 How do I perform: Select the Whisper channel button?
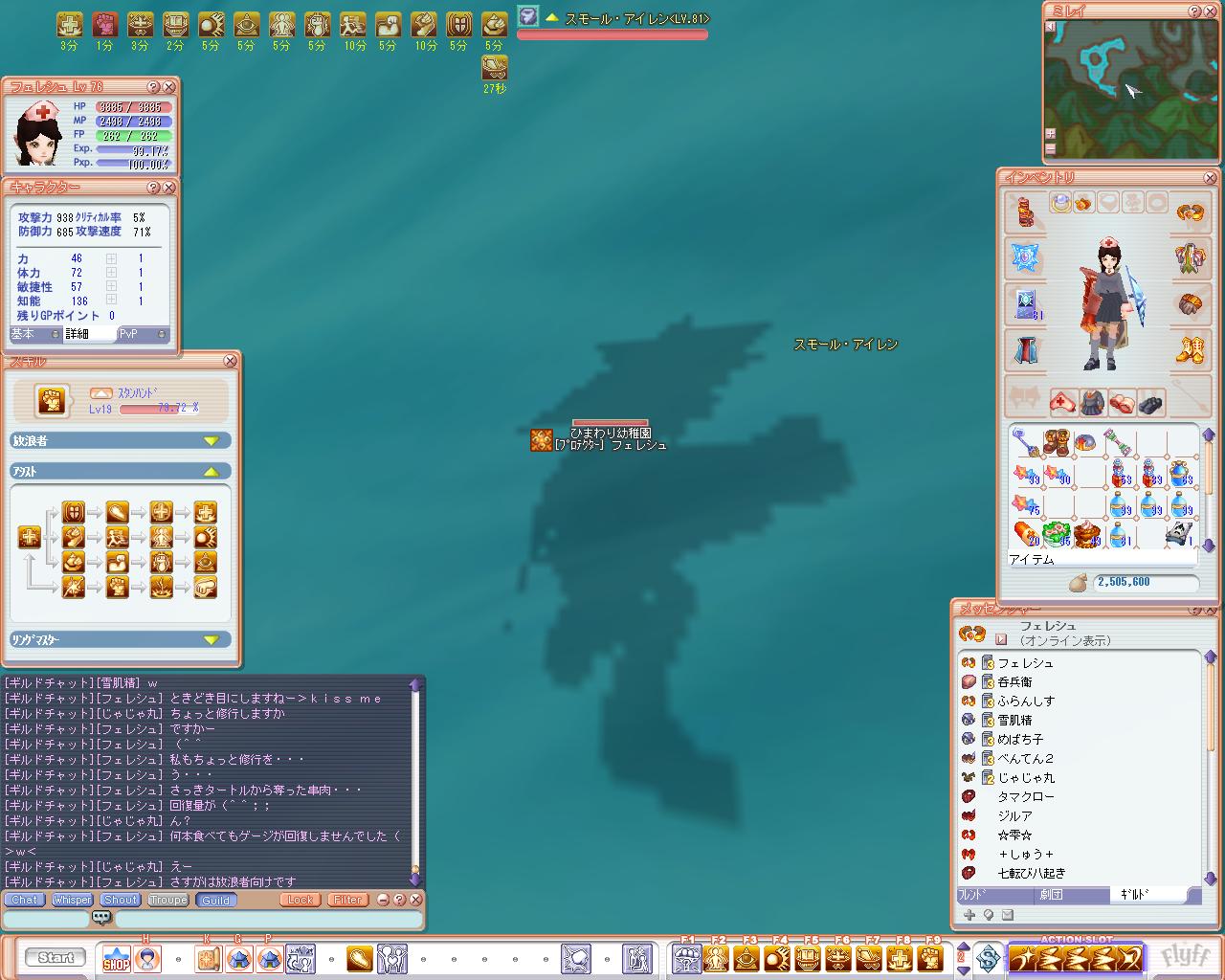[x=72, y=900]
